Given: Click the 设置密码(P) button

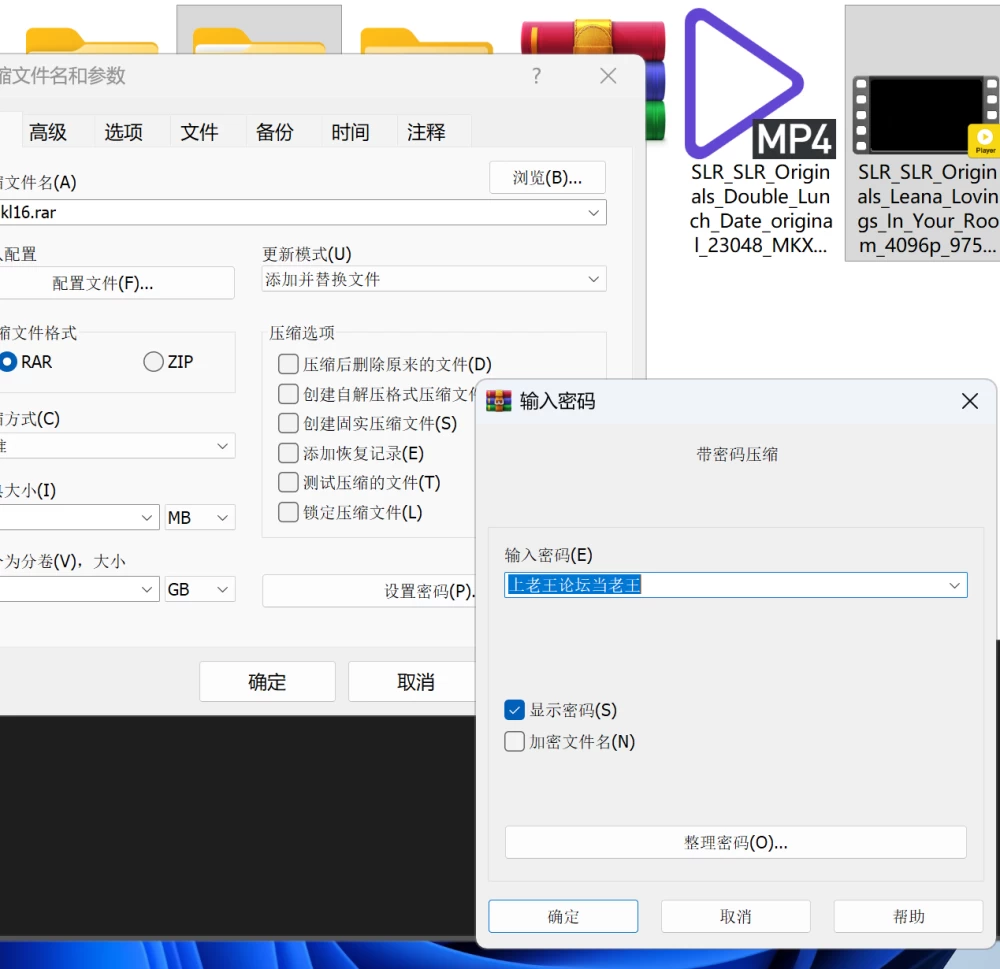Looking at the screenshot, I should (x=369, y=591).
